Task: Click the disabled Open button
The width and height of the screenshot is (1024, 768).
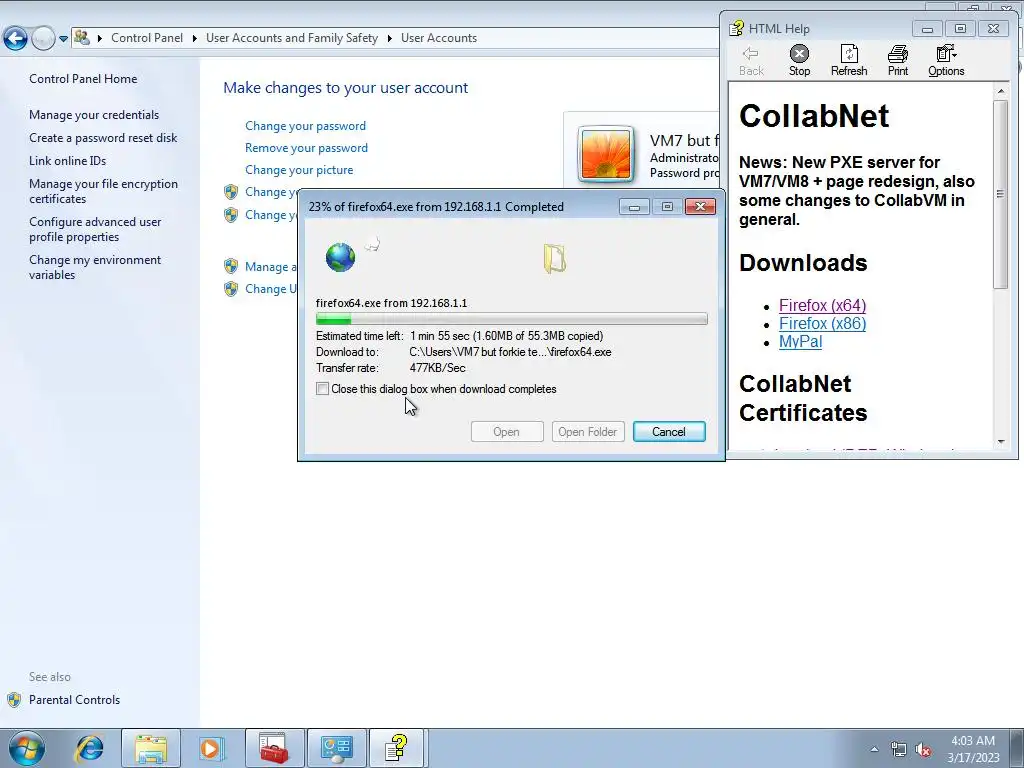Action: pos(507,432)
